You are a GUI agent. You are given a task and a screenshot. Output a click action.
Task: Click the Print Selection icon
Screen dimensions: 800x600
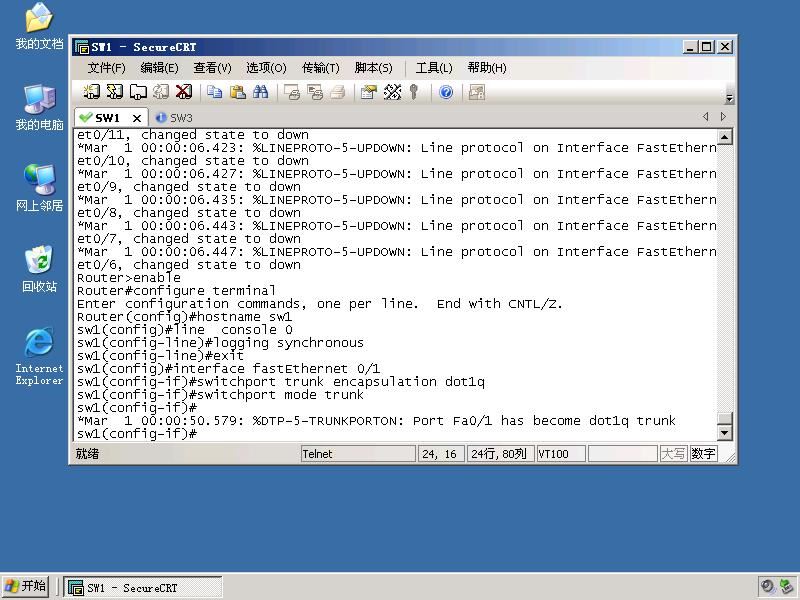point(315,92)
